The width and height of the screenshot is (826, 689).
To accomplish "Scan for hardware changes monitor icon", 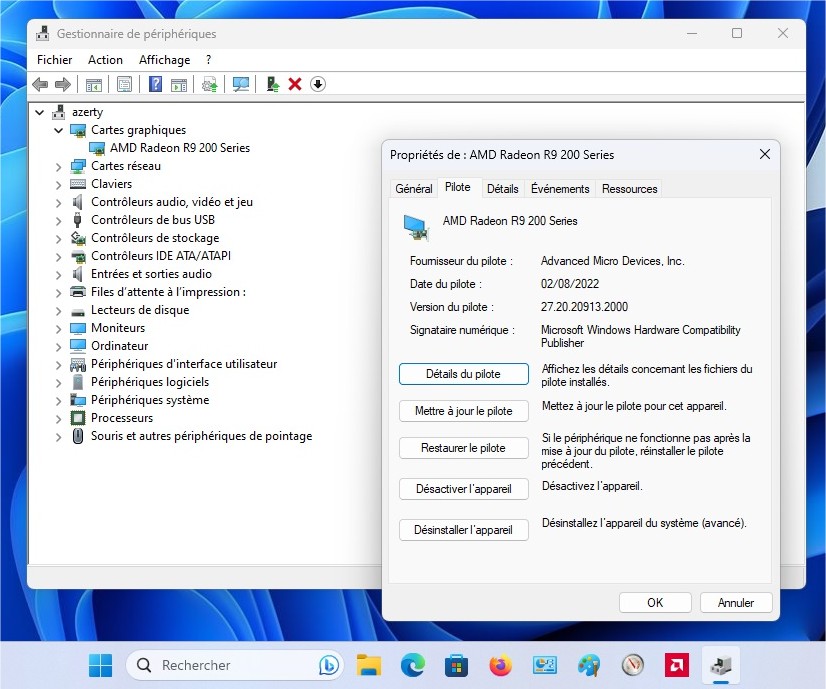I will point(241,84).
